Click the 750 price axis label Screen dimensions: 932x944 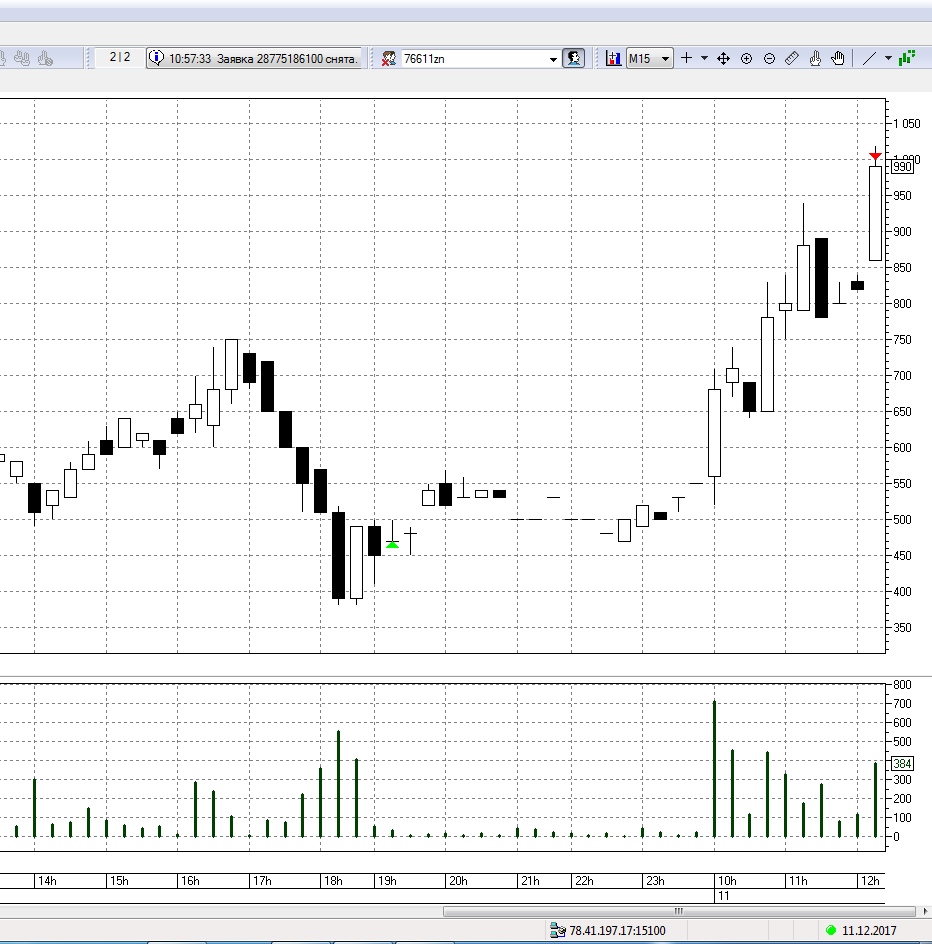902,340
